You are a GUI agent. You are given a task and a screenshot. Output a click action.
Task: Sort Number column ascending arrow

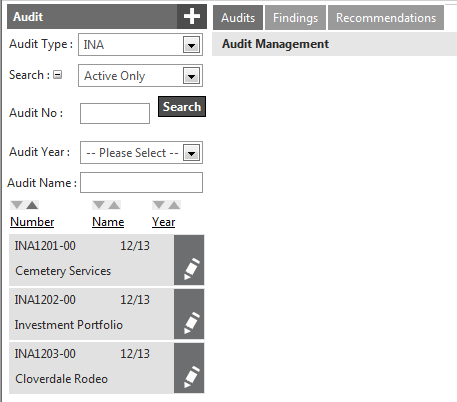click(32, 205)
